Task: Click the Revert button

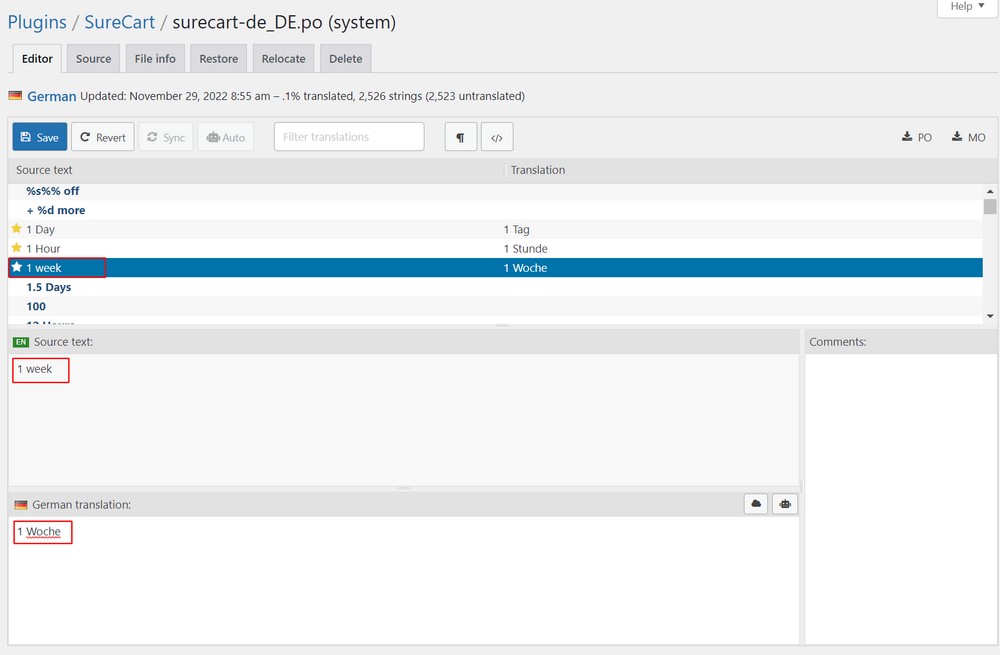Action: coord(103,137)
